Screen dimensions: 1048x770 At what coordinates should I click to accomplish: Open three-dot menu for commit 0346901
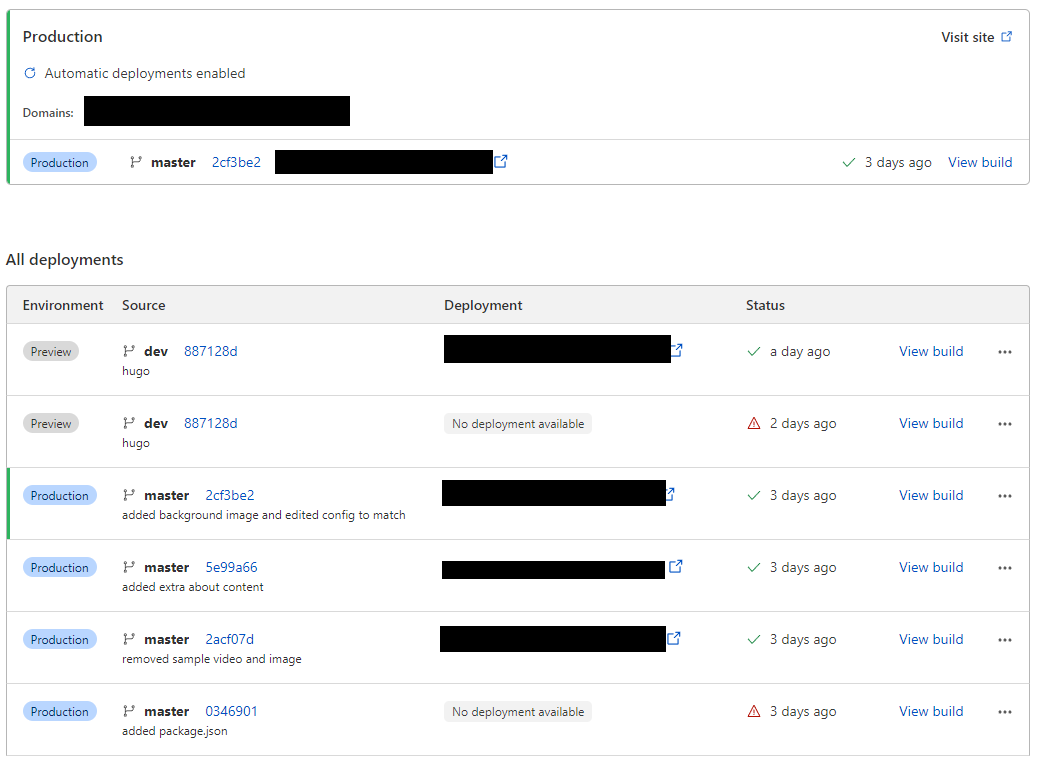coord(1005,712)
